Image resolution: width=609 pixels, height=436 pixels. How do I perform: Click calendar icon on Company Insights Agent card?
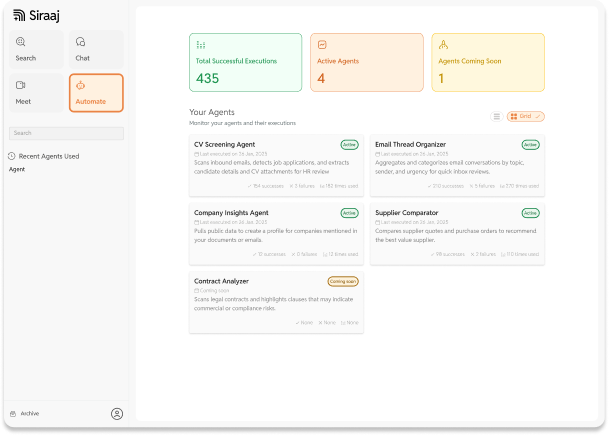[197, 222]
